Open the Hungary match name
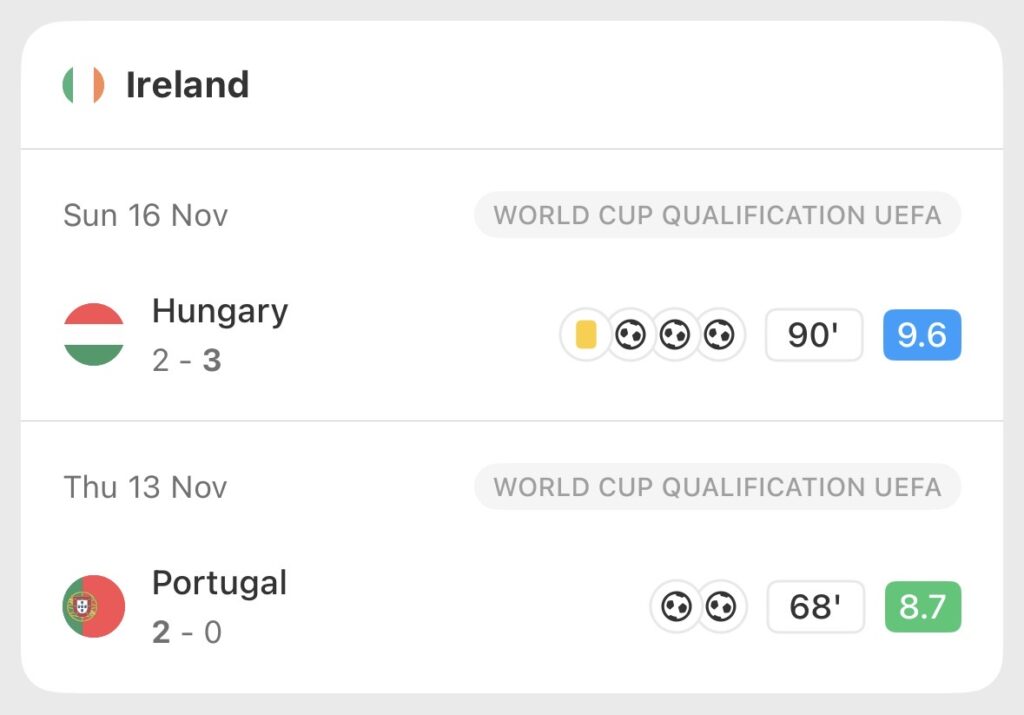Image resolution: width=1024 pixels, height=715 pixels. [220, 311]
